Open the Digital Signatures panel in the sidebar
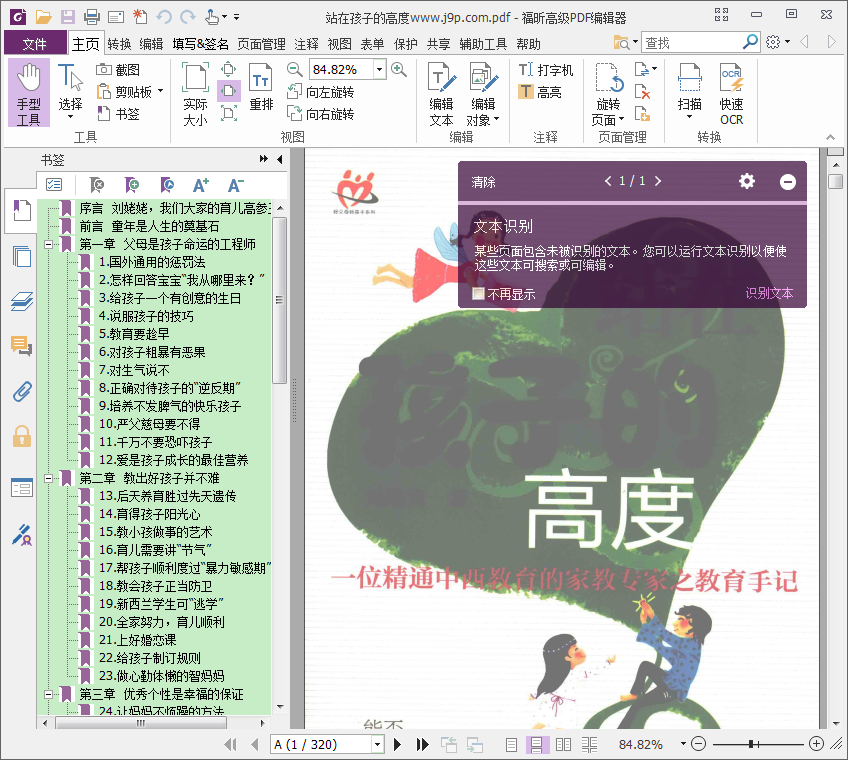848x760 pixels. (x=22, y=535)
